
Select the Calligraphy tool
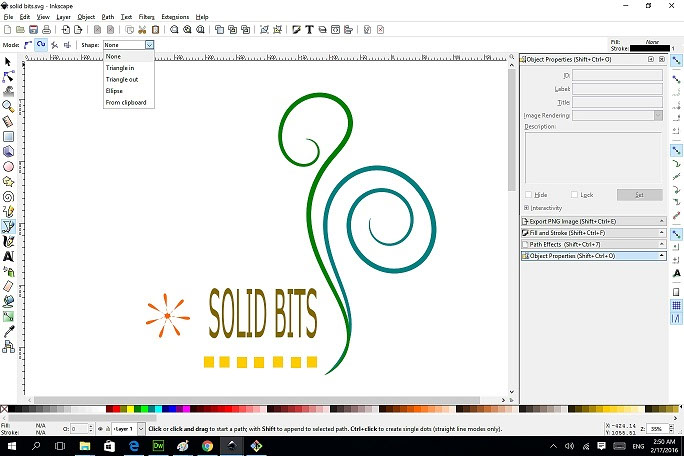click(x=8, y=241)
